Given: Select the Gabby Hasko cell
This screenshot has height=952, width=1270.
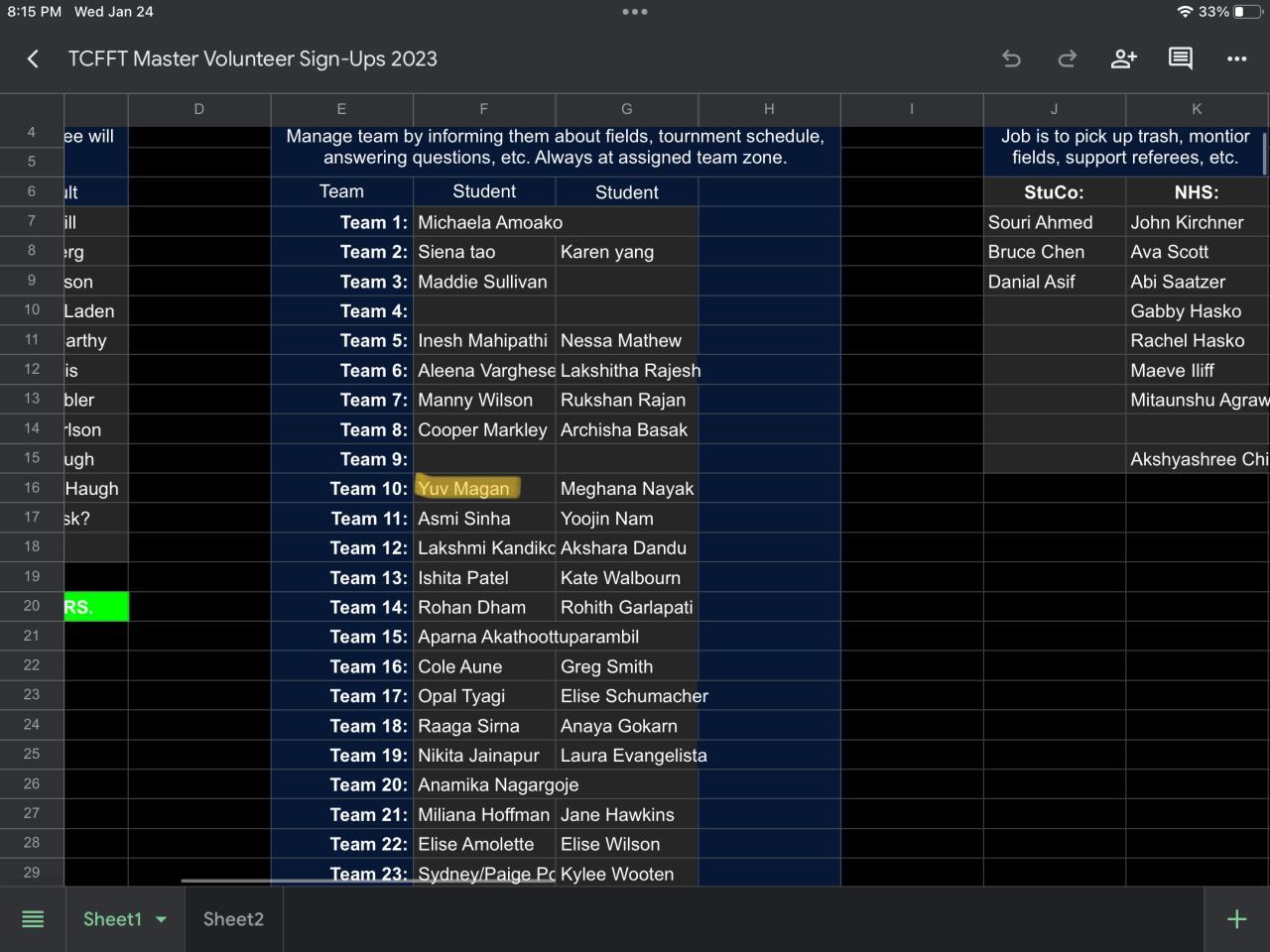Looking at the screenshot, I should tap(1197, 311).
